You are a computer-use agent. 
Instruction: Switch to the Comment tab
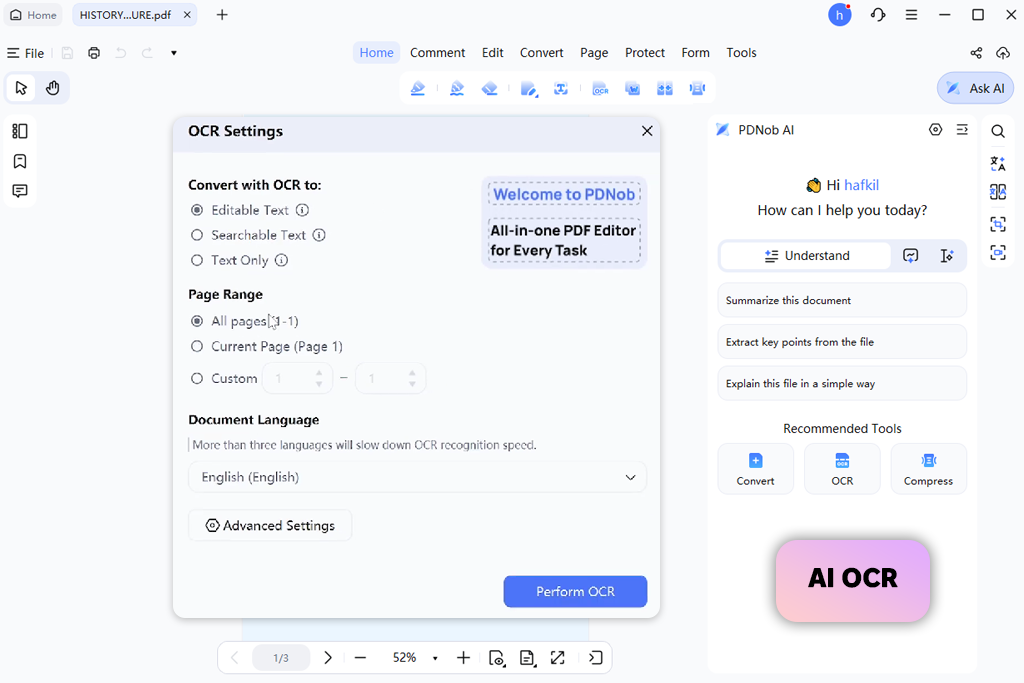438,52
